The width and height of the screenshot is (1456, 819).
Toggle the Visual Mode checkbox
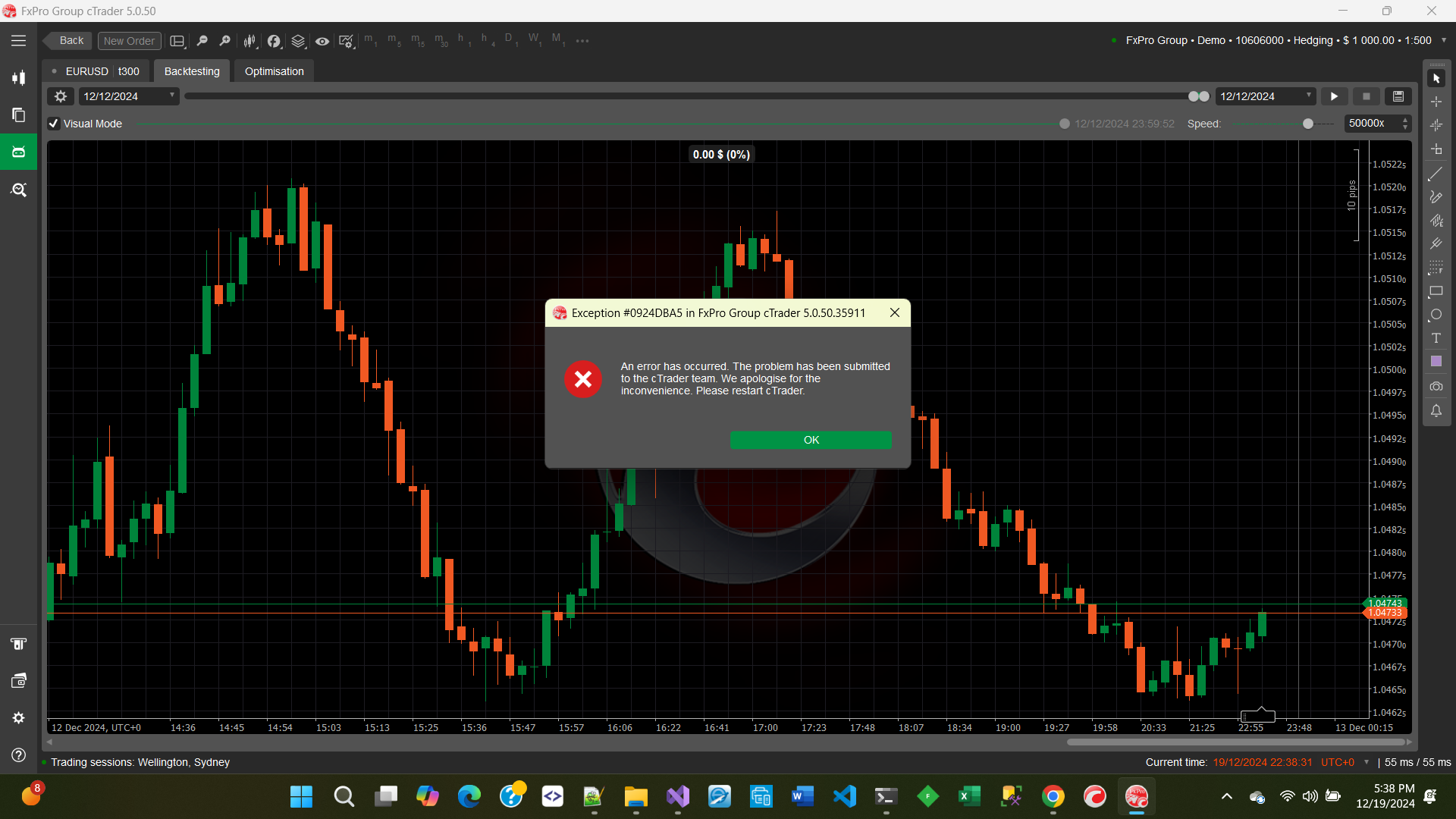[54, 124]
